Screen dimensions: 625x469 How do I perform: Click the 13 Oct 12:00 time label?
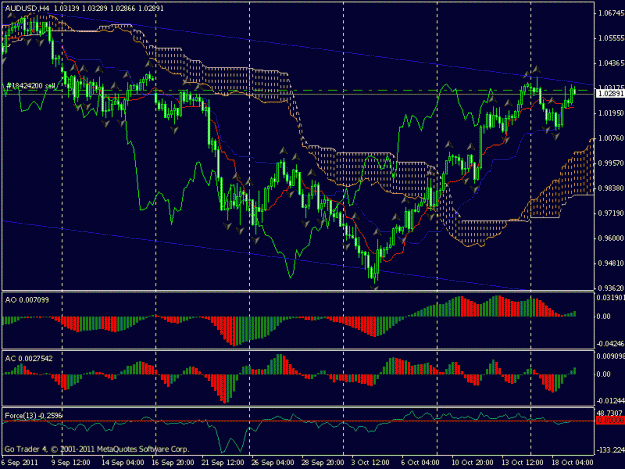click(522, 463)
